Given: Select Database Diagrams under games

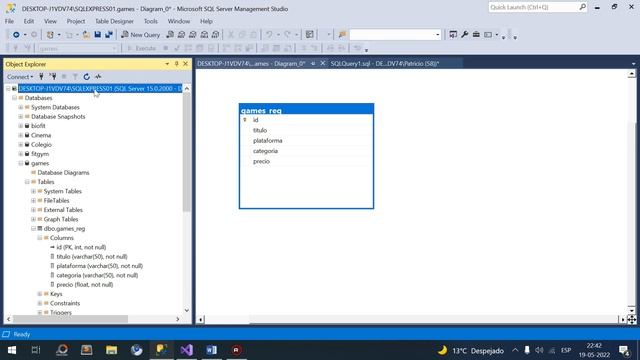Looking at the screenshot, I should [63, 173].
